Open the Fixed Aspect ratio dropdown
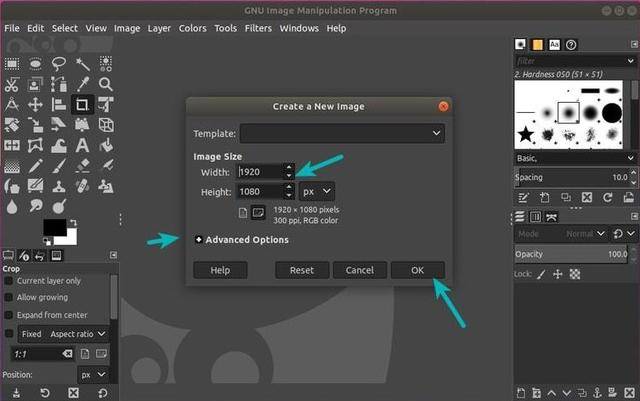The image size is (640, 401). tap(64, 334)
